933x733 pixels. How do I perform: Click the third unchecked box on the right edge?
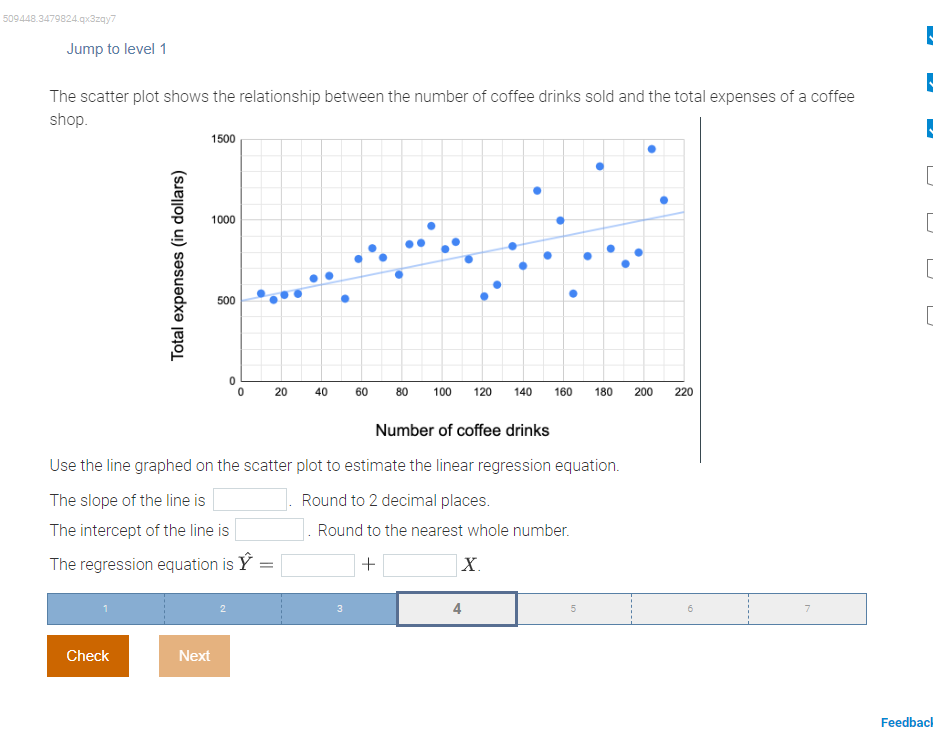[x=929, y=268]
